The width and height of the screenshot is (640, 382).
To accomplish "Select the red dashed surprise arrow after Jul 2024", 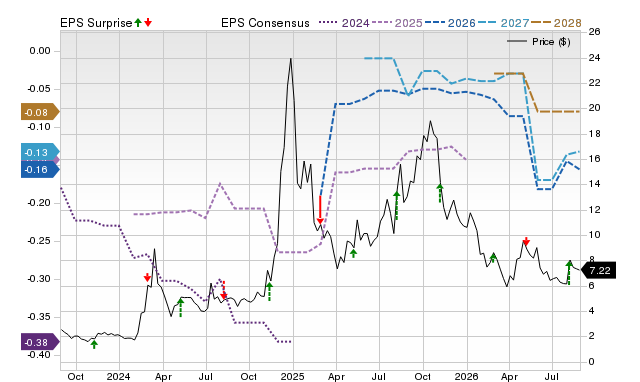I will pos(223,290).
